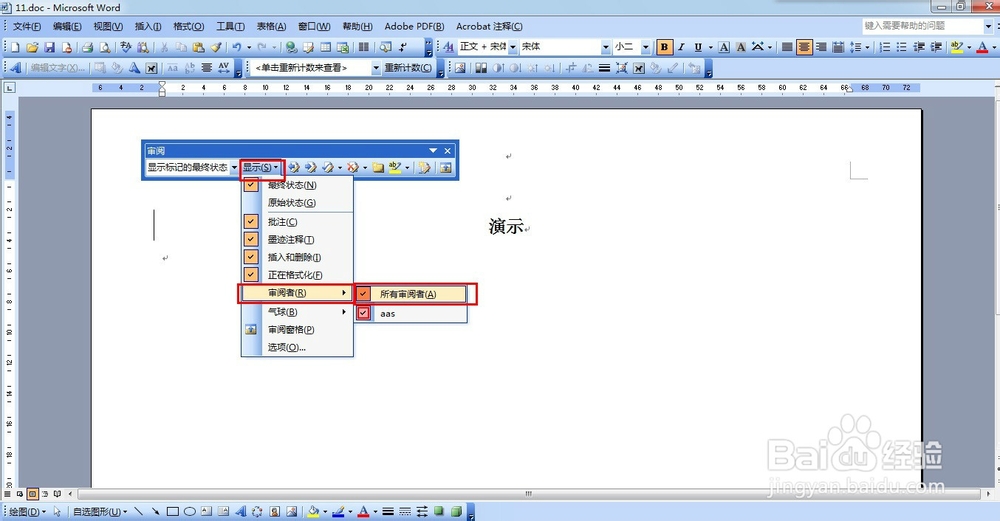Image resolution: width=1000 pixels, height=521 pixels.
Task: Open the Adobe PDF menu
Action: pyautogui.click(x=414, y=26)
